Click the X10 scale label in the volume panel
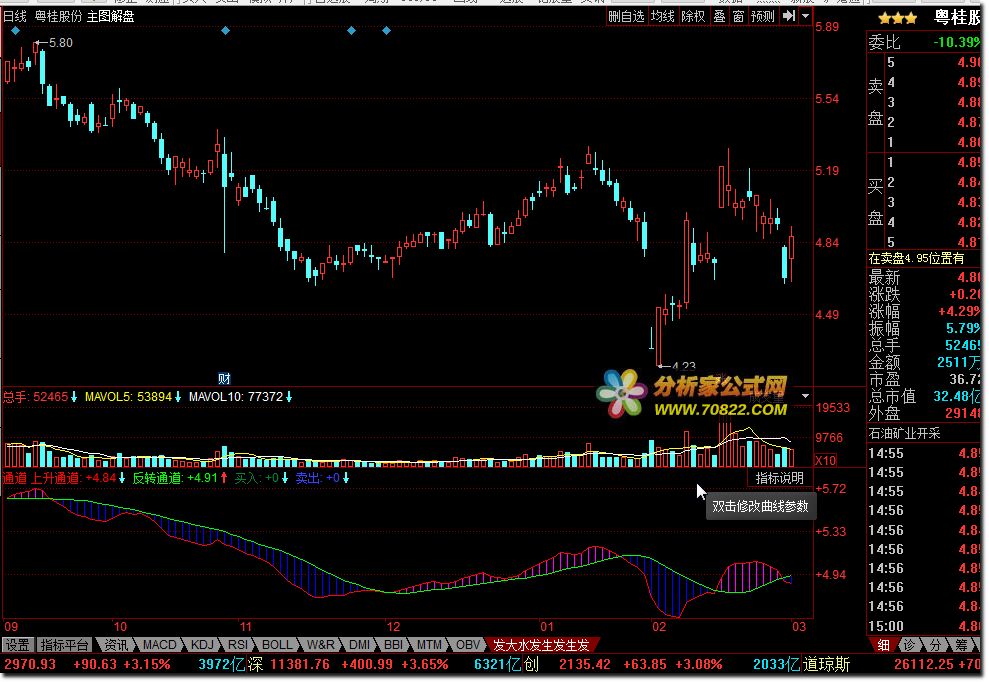 [825, 461]
